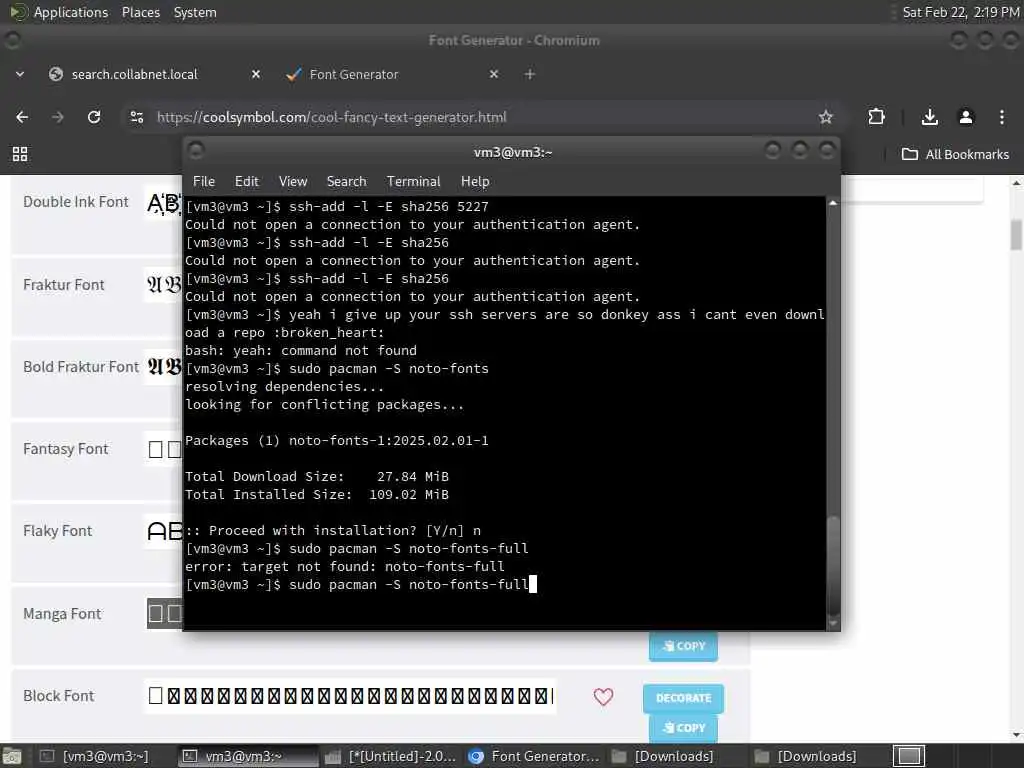Click the Bold Fraktur Font label
Screen dimensions: 1024x768
tap(81, 367)
